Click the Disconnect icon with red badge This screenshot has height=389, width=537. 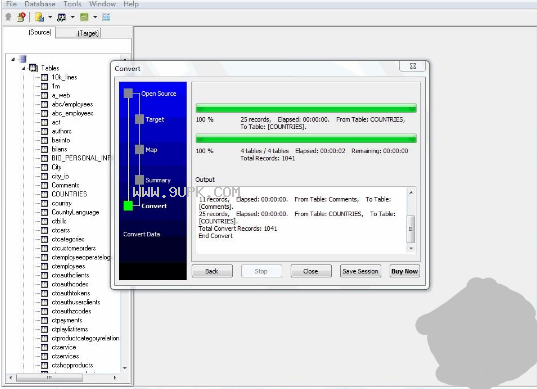[x=22, y=17]
